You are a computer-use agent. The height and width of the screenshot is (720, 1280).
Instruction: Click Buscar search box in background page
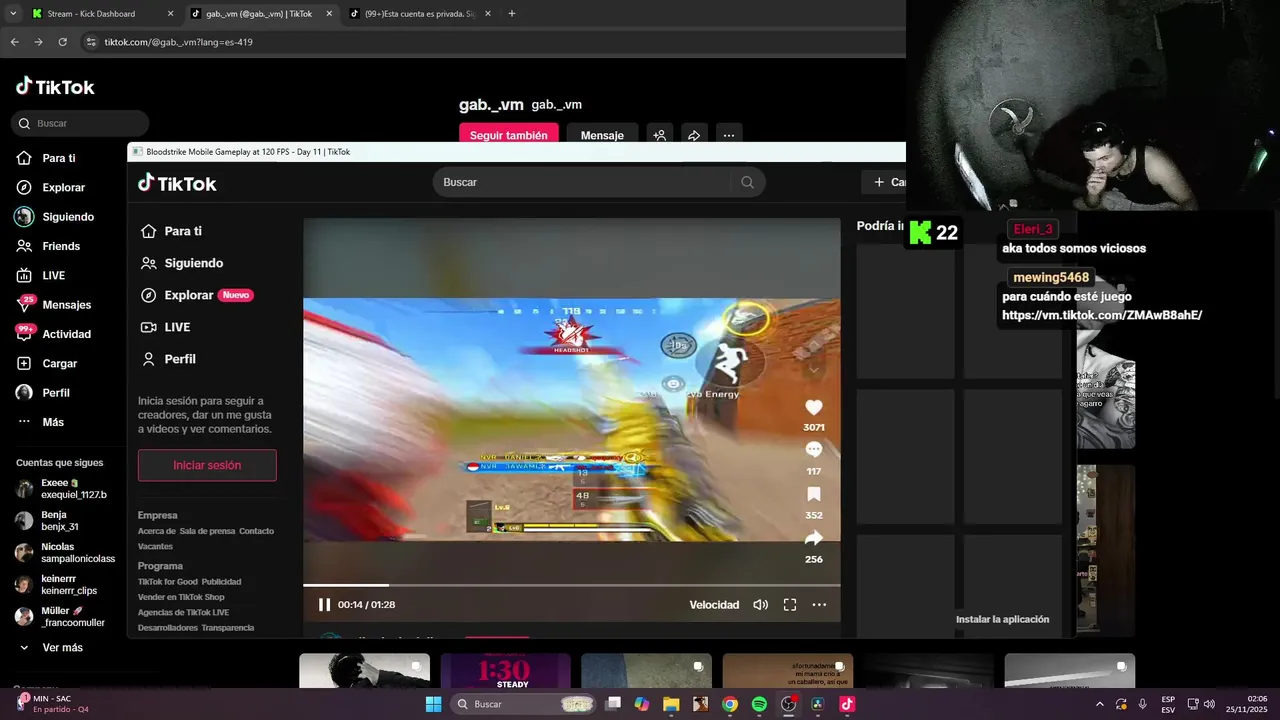pyautogui.click(x=80, y=123)
